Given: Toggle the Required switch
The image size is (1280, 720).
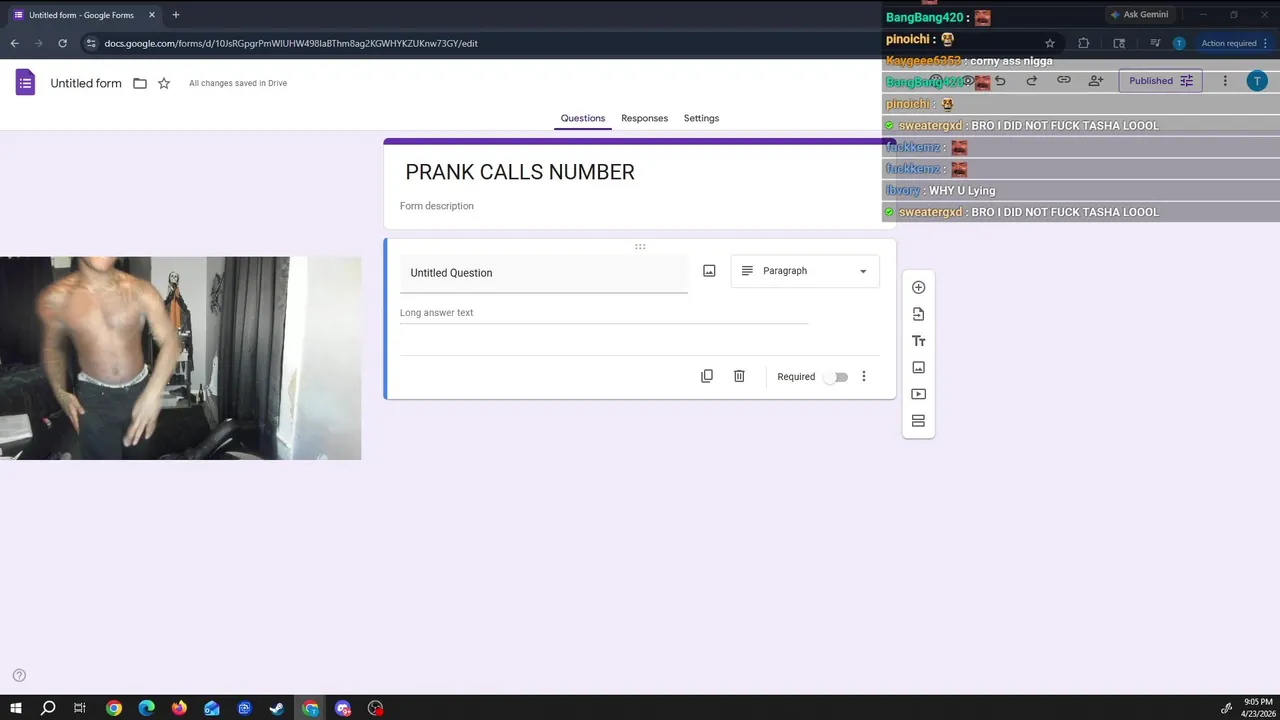Looking at the screenshot, I should pyautogui.click(x=837, y=377).
